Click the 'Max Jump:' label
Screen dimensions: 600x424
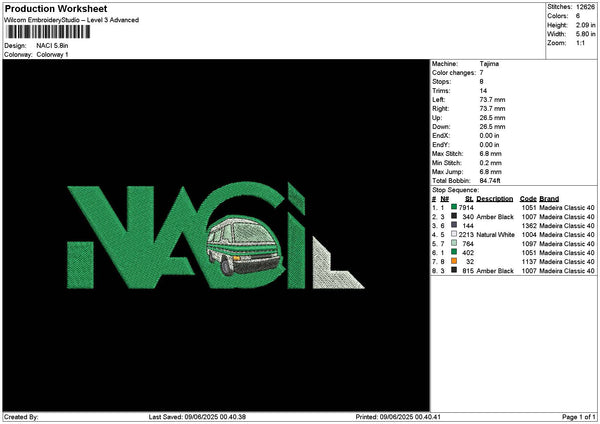447,172
